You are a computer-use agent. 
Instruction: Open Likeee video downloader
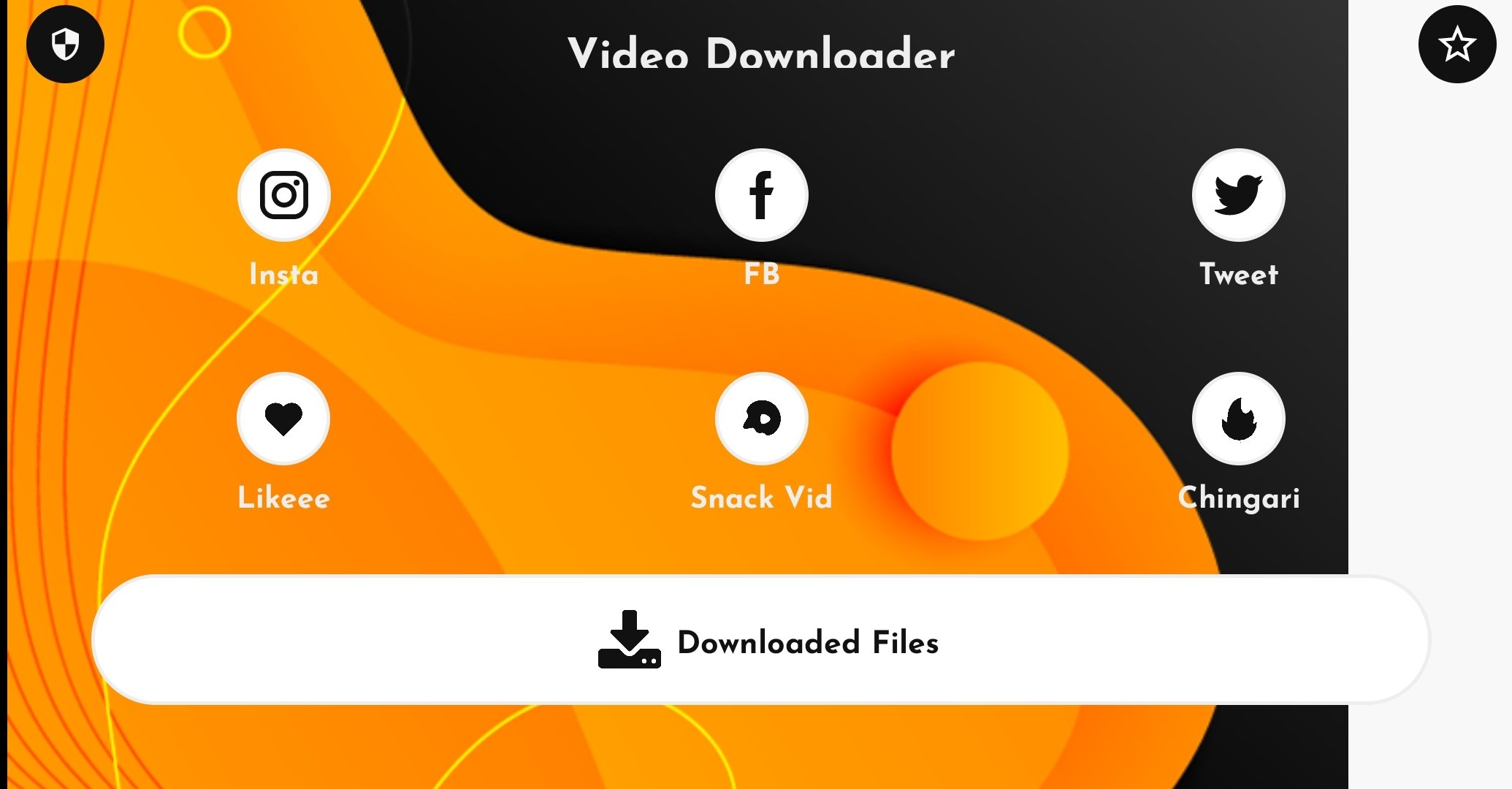285,418
